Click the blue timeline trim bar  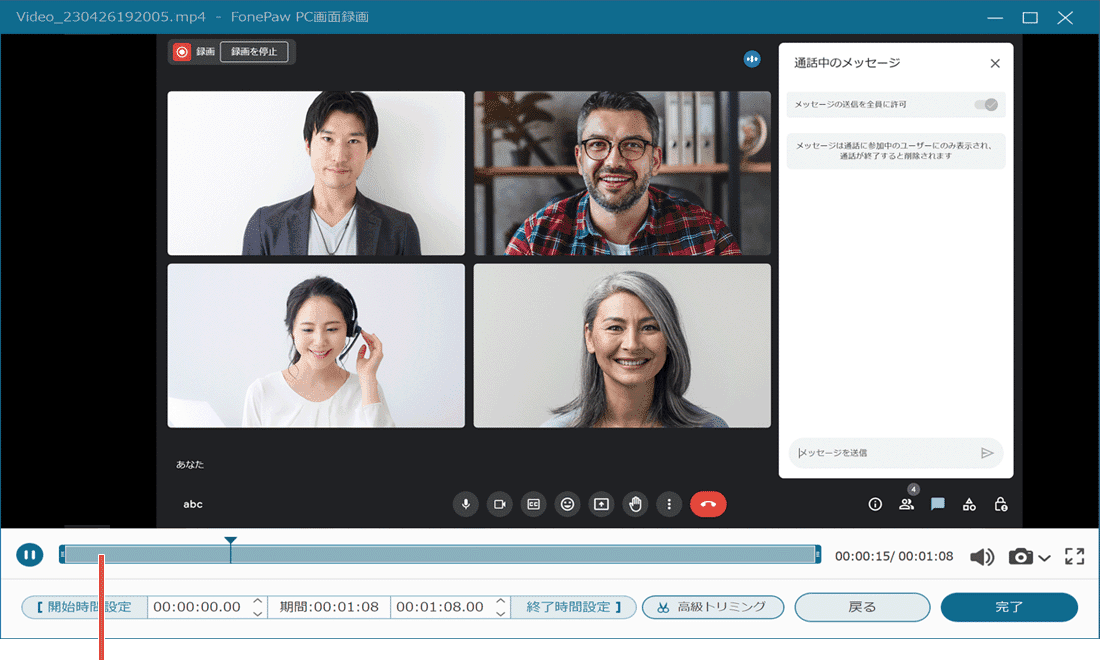440,555
